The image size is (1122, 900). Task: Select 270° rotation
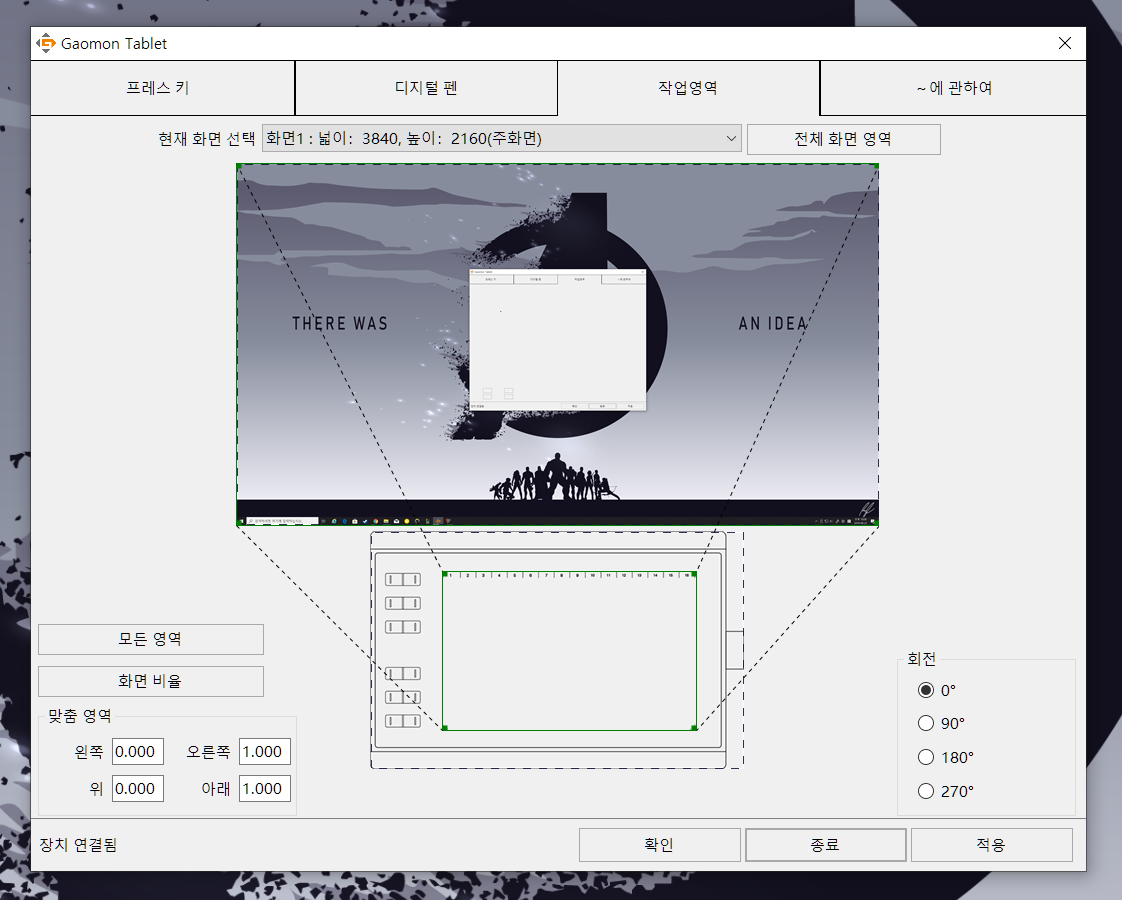coord(926,791)
